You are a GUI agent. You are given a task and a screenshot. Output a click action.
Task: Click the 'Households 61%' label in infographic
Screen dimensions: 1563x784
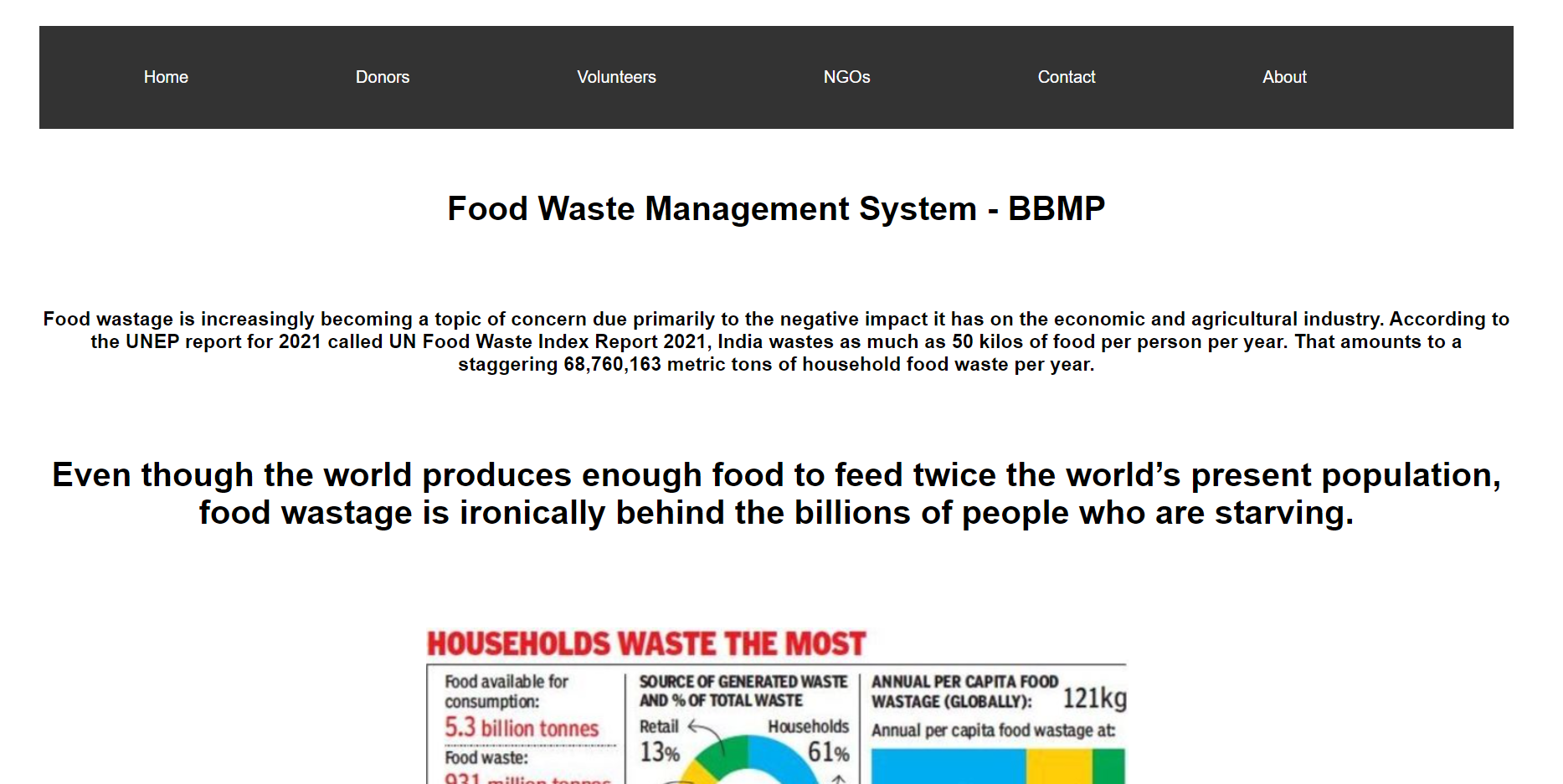click(809, 741)
